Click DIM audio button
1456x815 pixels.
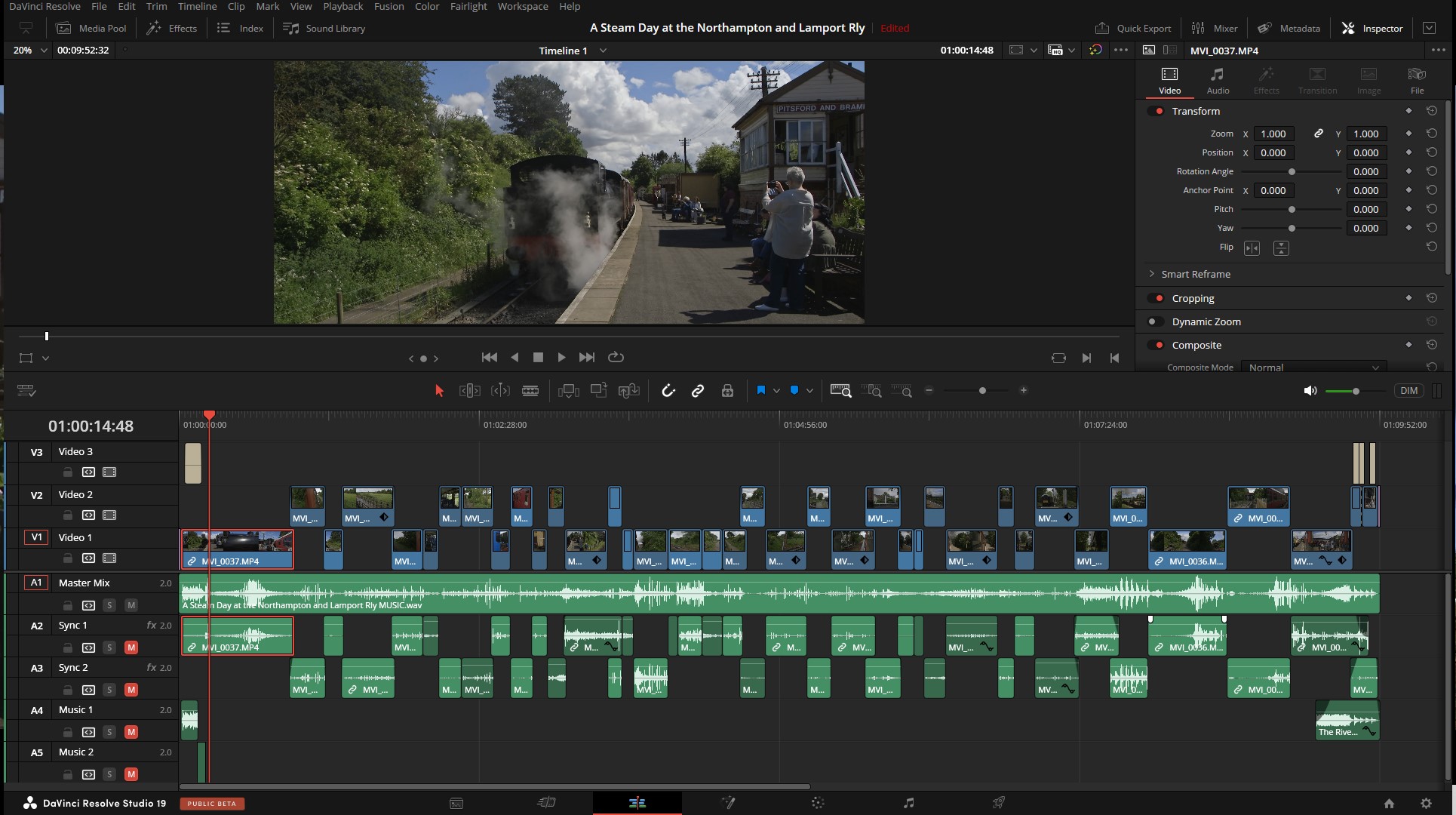pos(1408,391)
